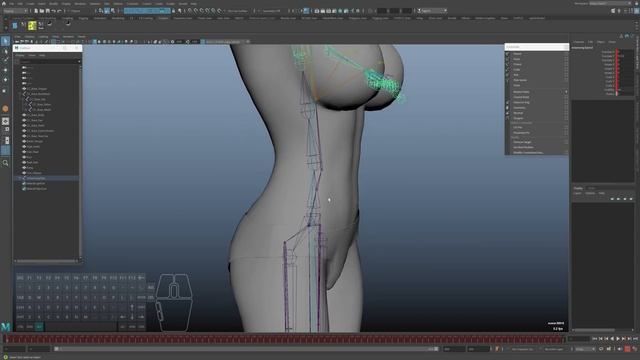Screen dimensions: 640x360
Task: Click the Redo icon in status line
Action: (60, 11)
